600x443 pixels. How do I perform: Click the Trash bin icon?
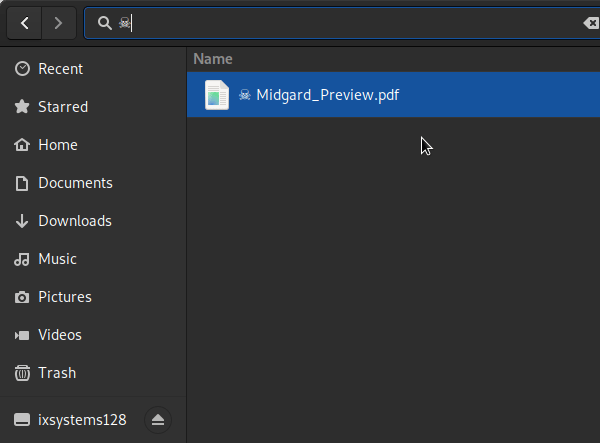coord(22,373)
